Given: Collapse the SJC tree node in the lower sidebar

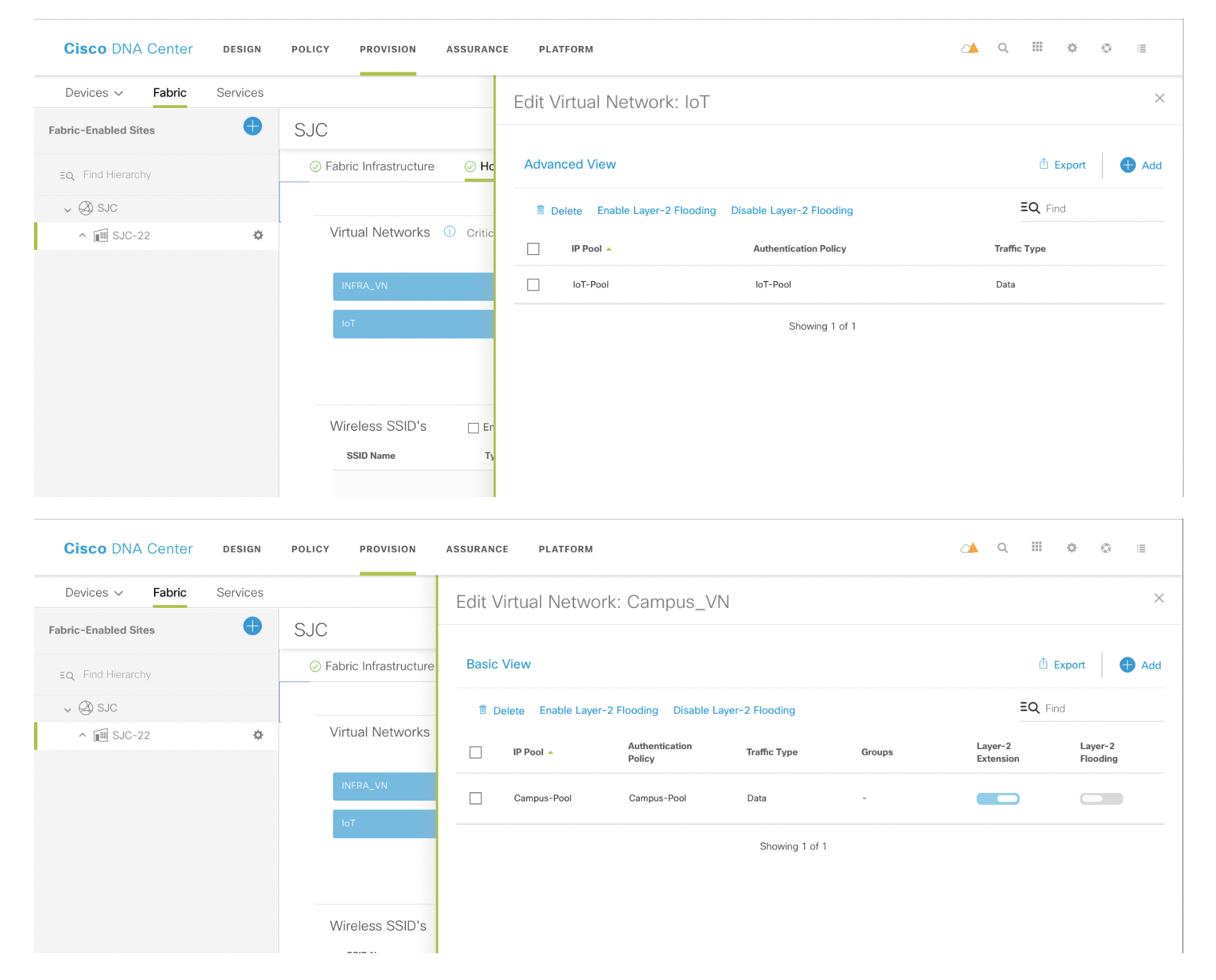Looking at the screenshot, I should tap(68, 709).
